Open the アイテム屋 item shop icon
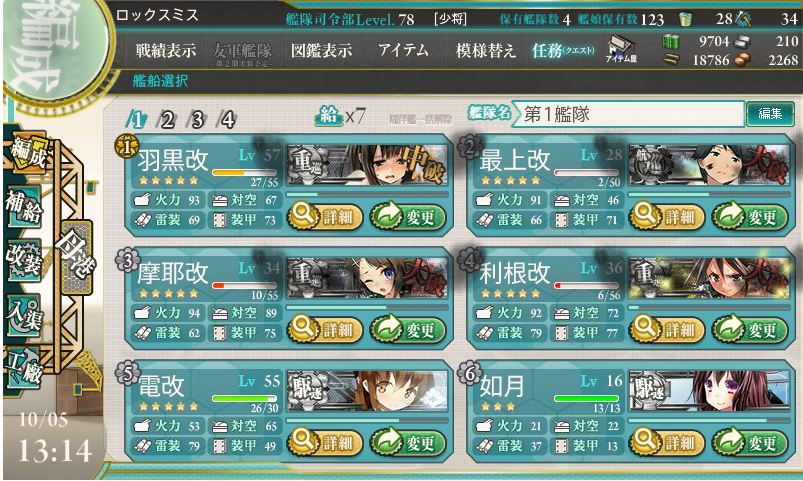The width and height of the screenshot is (803, 481). [x=621, y=50]
